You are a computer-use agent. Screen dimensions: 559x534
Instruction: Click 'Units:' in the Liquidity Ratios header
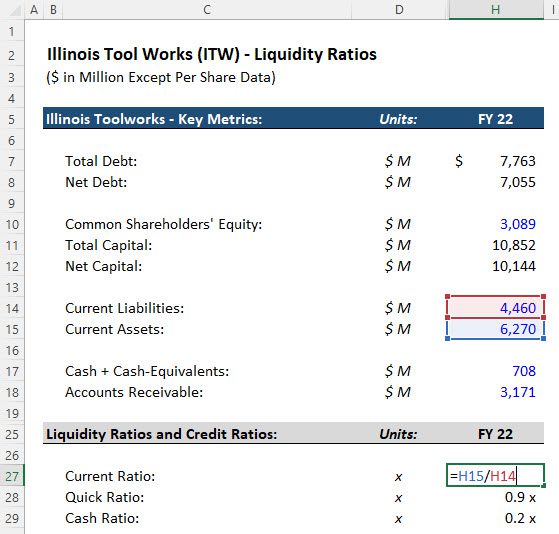click(x=398, y=434)
